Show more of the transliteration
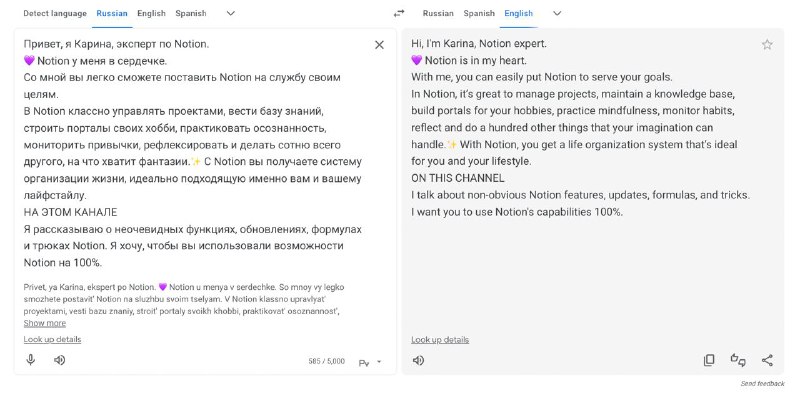The height and width of the screenshot is (401, 800). (44, 323)
